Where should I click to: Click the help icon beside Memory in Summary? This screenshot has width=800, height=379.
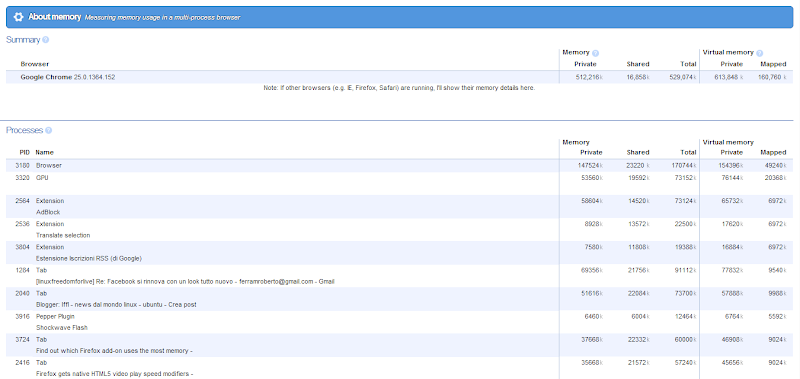click(595, 53)
